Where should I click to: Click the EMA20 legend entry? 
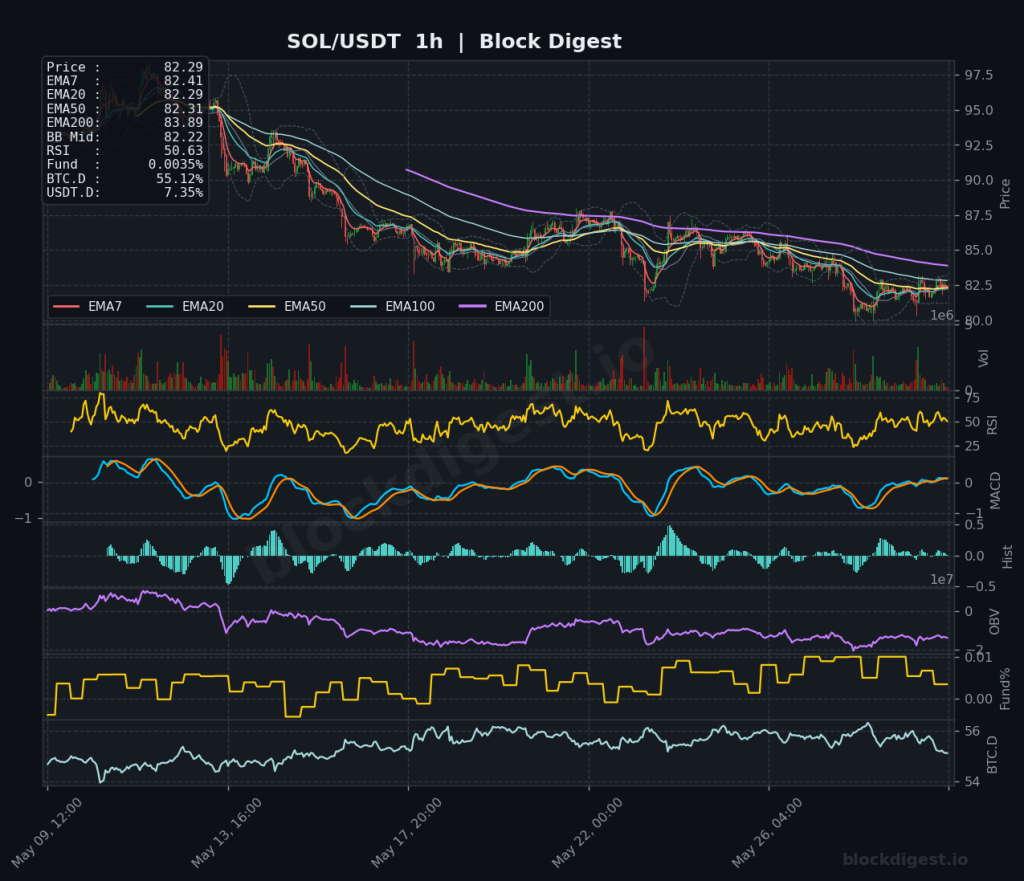185,306
